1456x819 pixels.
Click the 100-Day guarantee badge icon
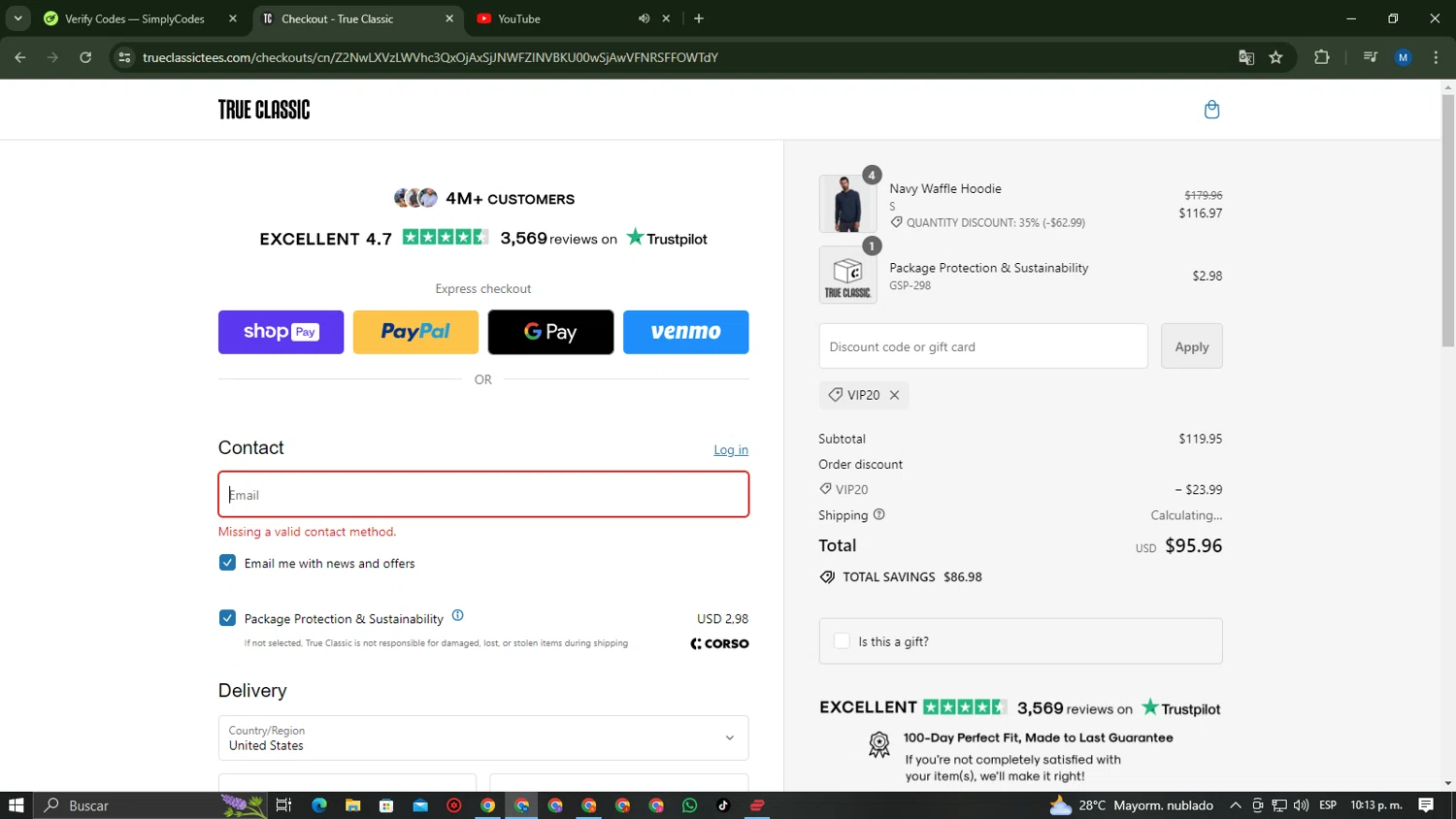click(879, 744)
